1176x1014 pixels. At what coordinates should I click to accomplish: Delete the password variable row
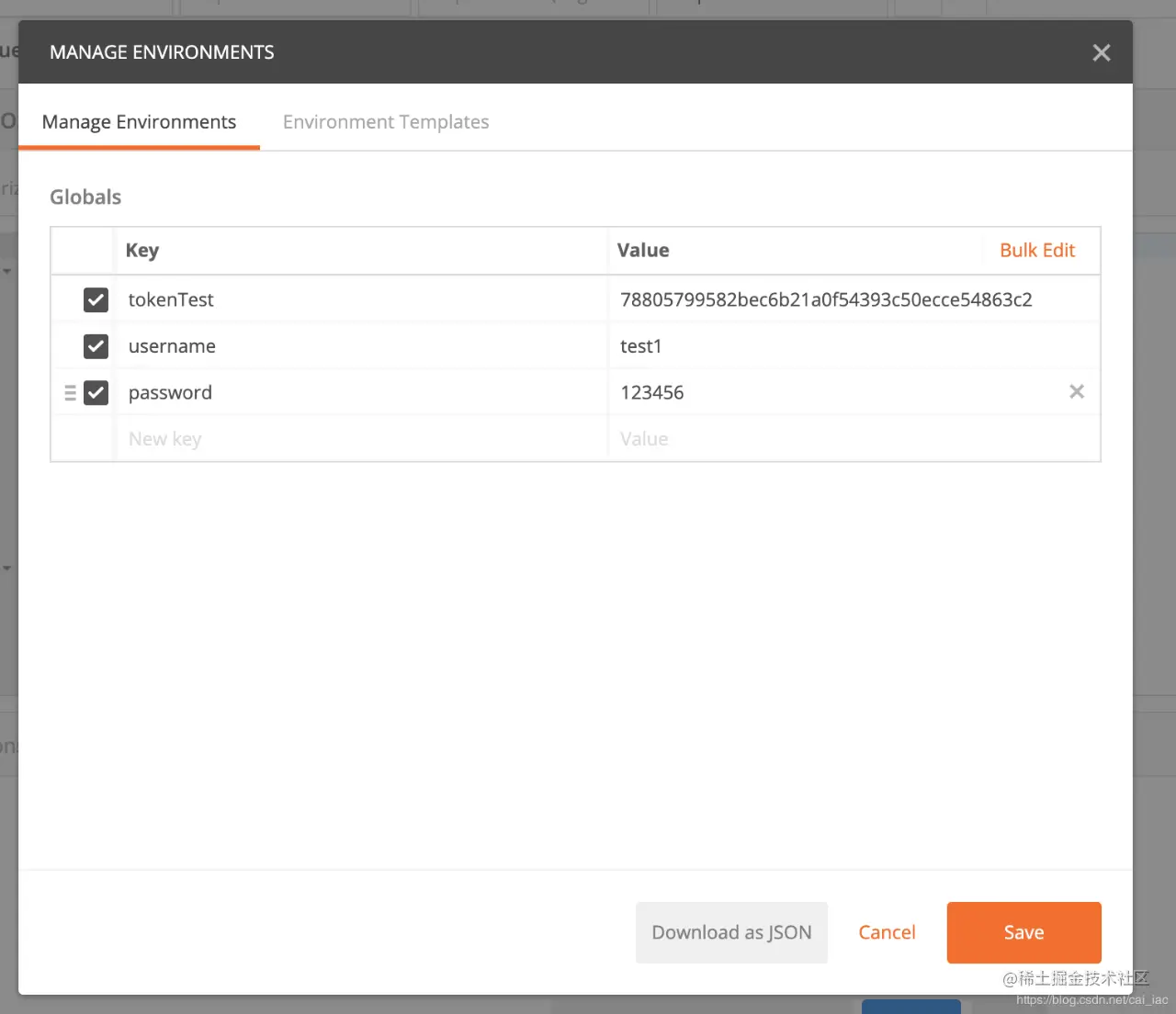coord(1077,392)
